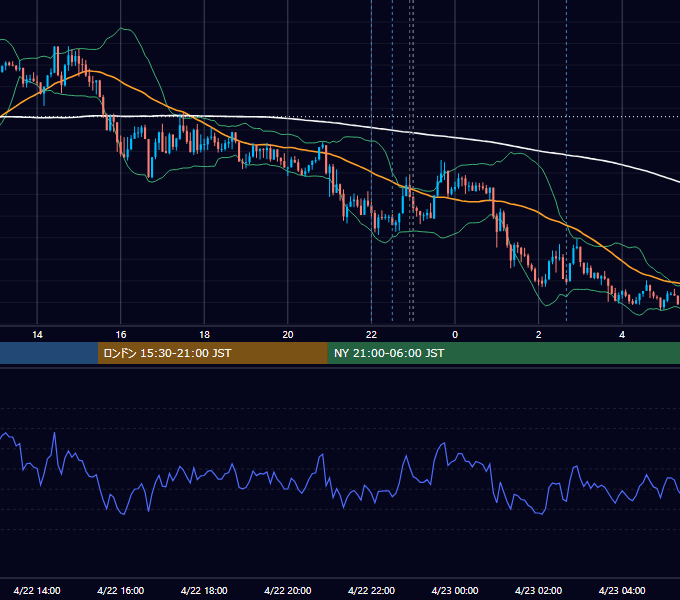This screenshot has height=600, width=680.
Task: Click the "22" hour label below price chart
Action: [x=372, y=335]
